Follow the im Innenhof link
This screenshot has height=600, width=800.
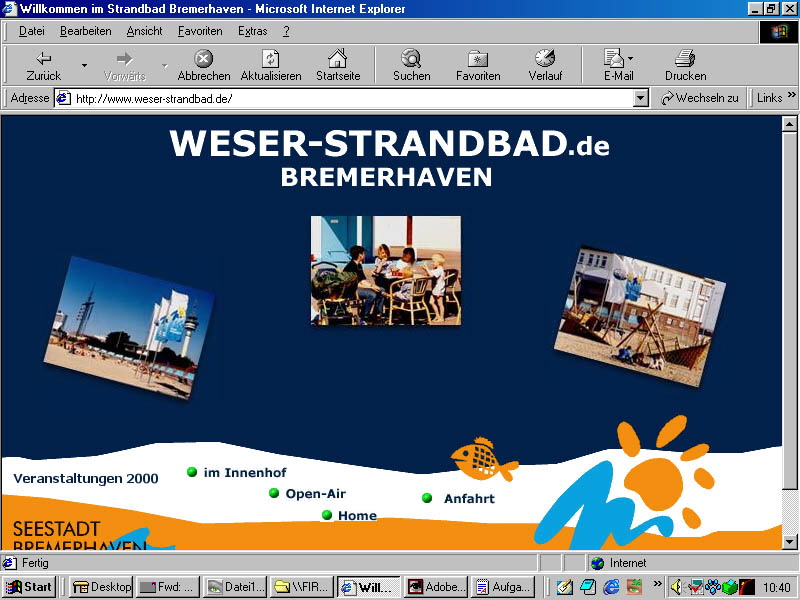click(245, 473)
